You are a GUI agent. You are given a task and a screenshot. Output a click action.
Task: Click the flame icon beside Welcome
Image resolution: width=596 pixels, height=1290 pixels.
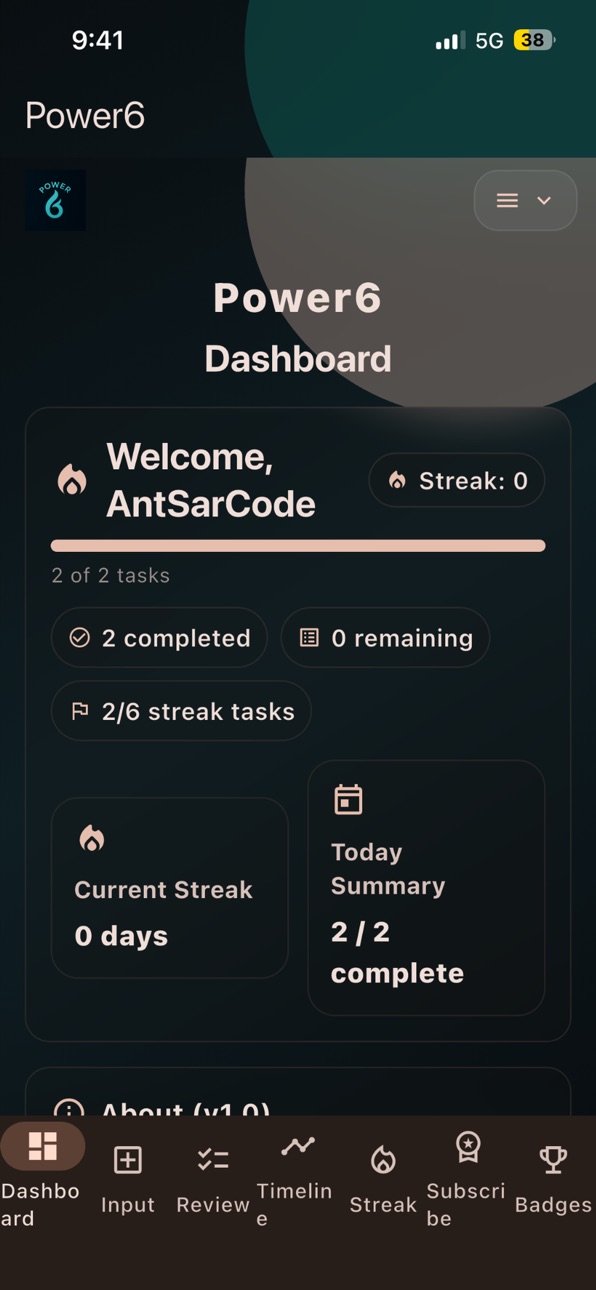click(72, 481)
